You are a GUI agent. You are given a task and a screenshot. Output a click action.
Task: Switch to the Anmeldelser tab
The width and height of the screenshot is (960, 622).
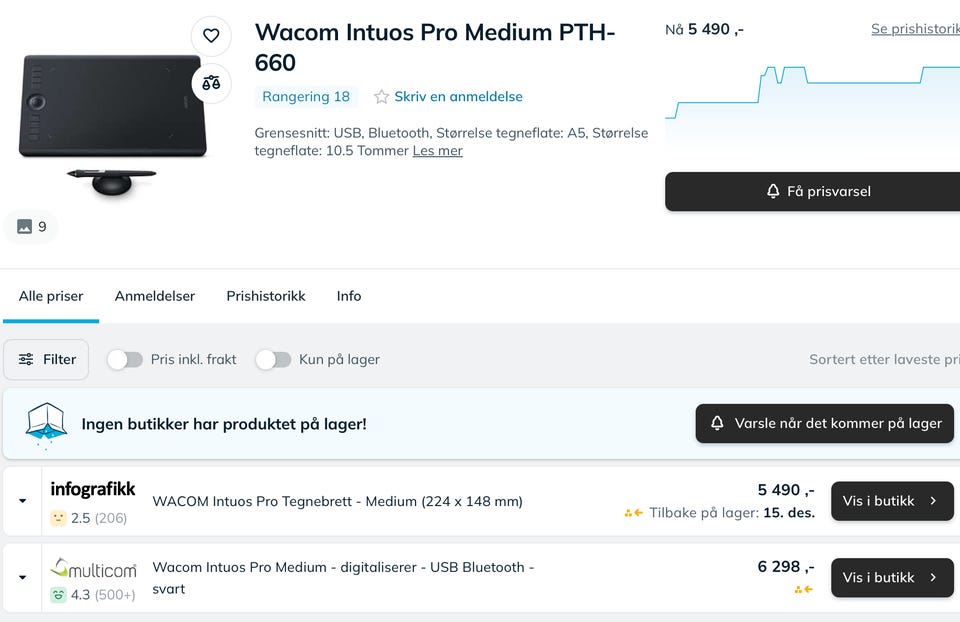coord(155,296)
